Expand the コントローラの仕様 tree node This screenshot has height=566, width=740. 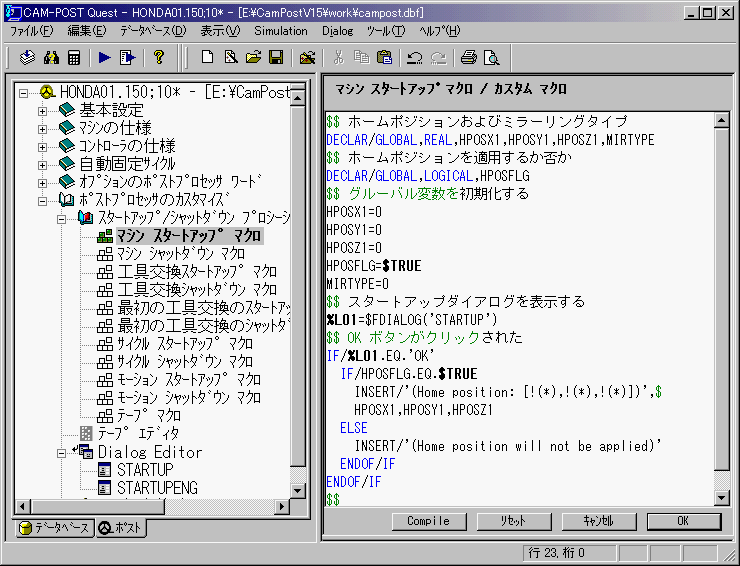click(42, 147)
